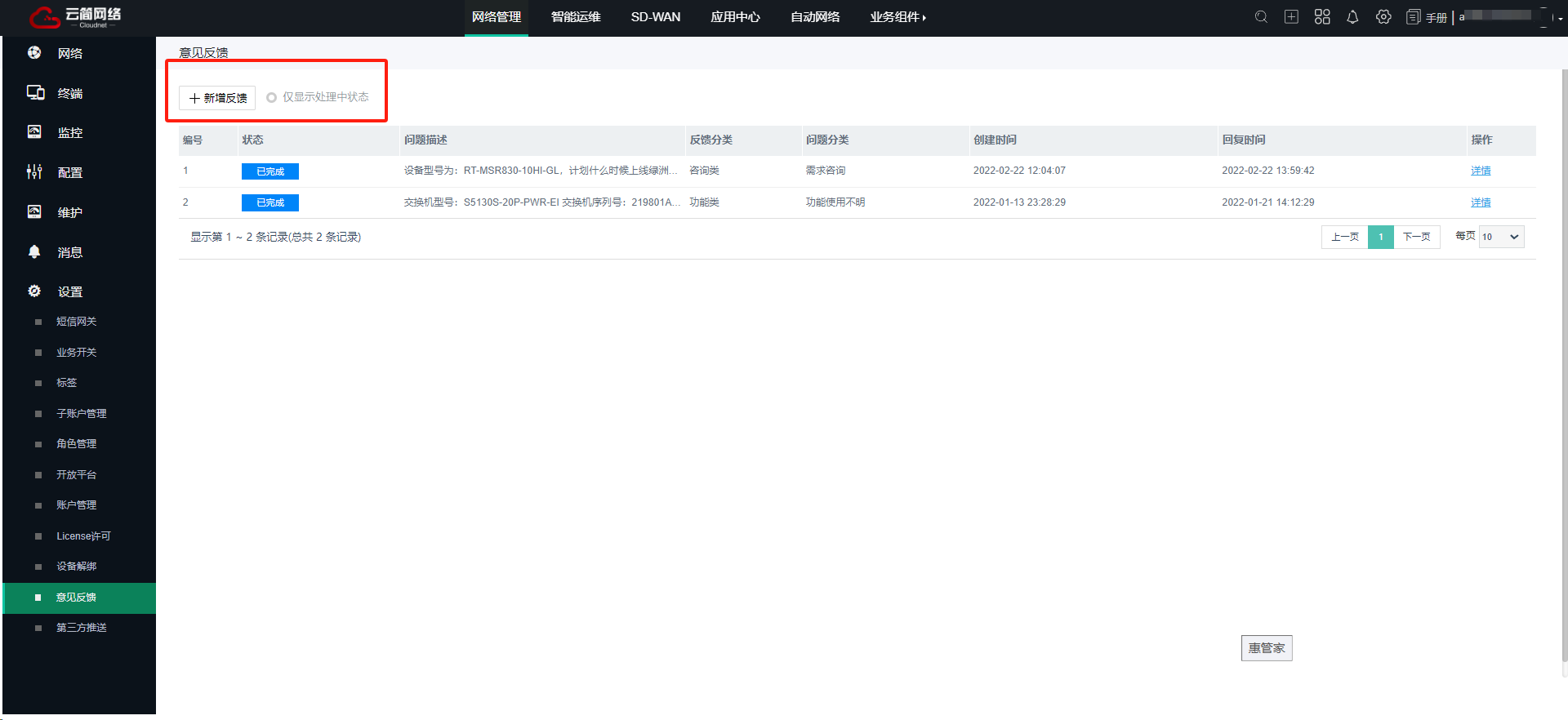Click created time 2022-02-22 12:04:07
1568x720 pixels.
[1019, 171]
